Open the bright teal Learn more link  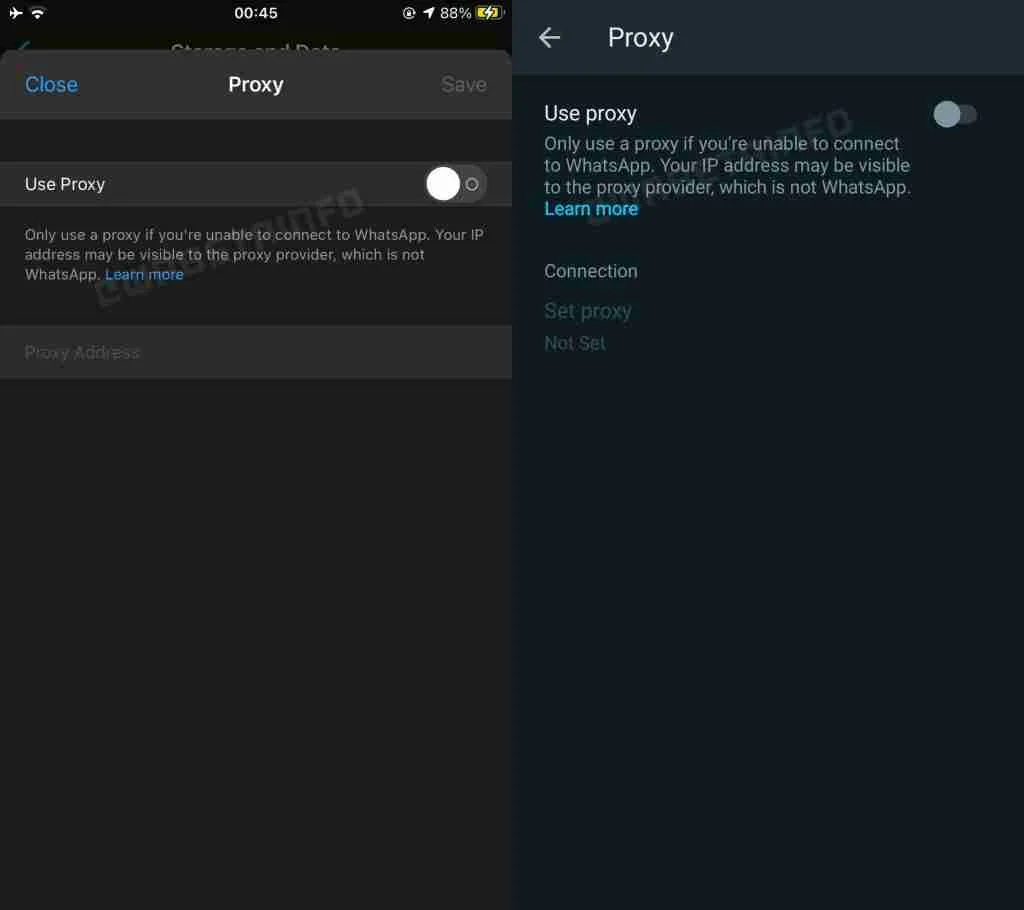[591, 209]
